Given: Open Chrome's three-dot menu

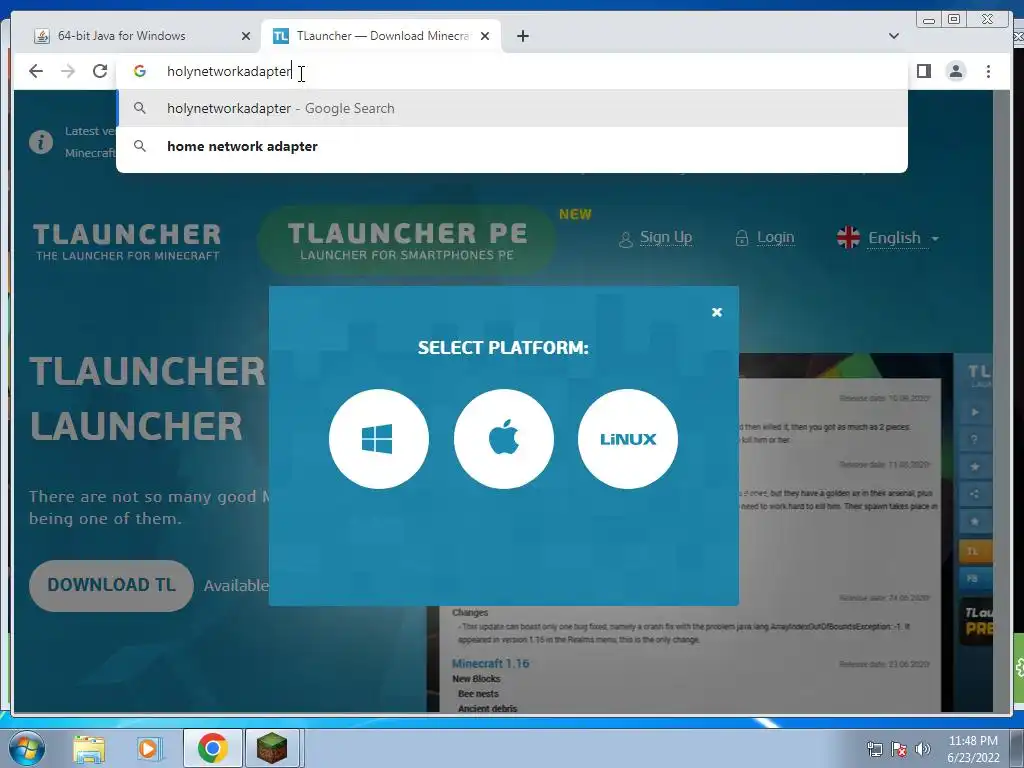Looking at the screenshot, I should tap(988, 71).
